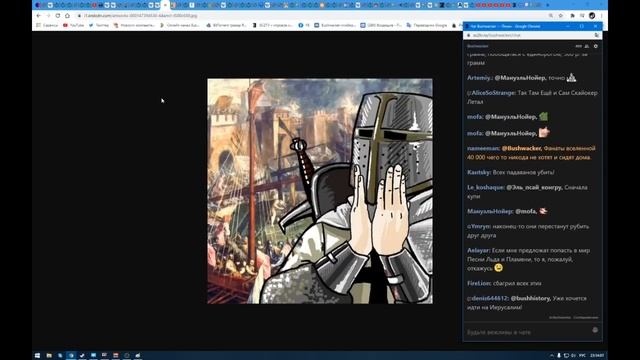Open the Windows Start menu

[x=38, y=356]
